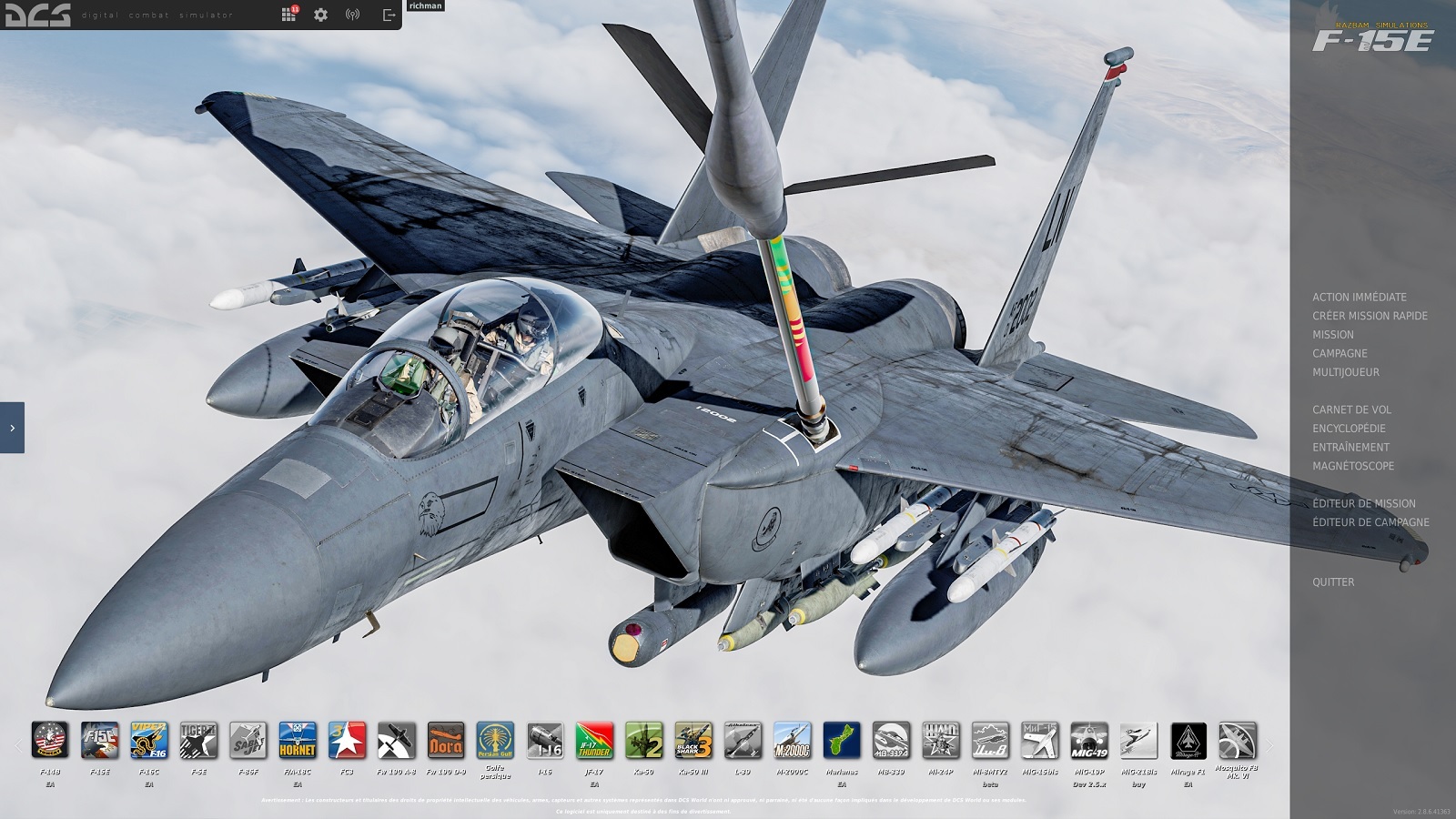Viewport: 1456px width, 819px height.
Task: Select the FC3 module icon
Action: coord(347,740)
